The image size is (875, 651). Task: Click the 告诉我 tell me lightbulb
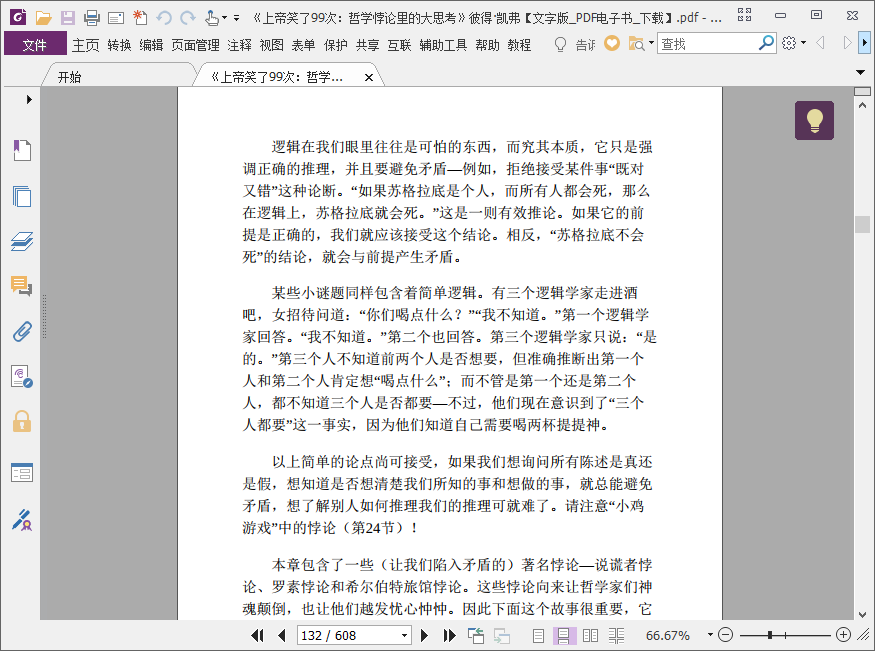point(560,44)
